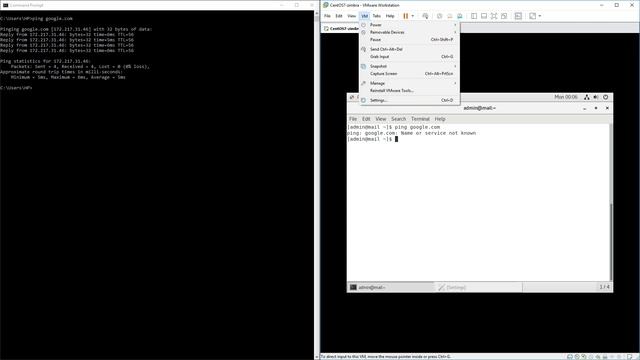Open Edit menu in VMware Workstation
This screenshot has width=640, height=360.
coord(339,16)
